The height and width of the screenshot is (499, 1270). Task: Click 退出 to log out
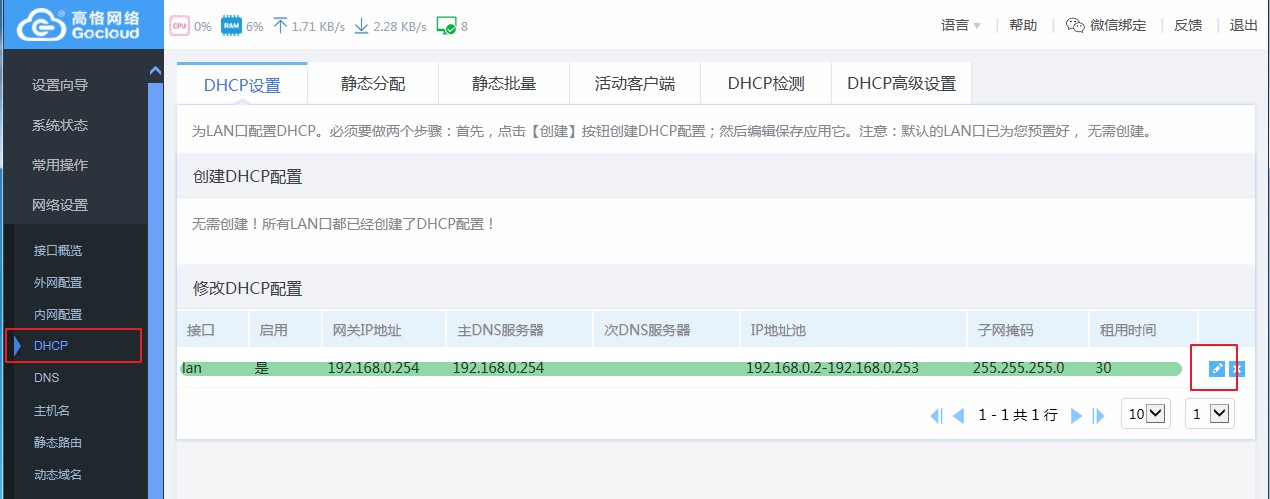tap(1243, 26)
